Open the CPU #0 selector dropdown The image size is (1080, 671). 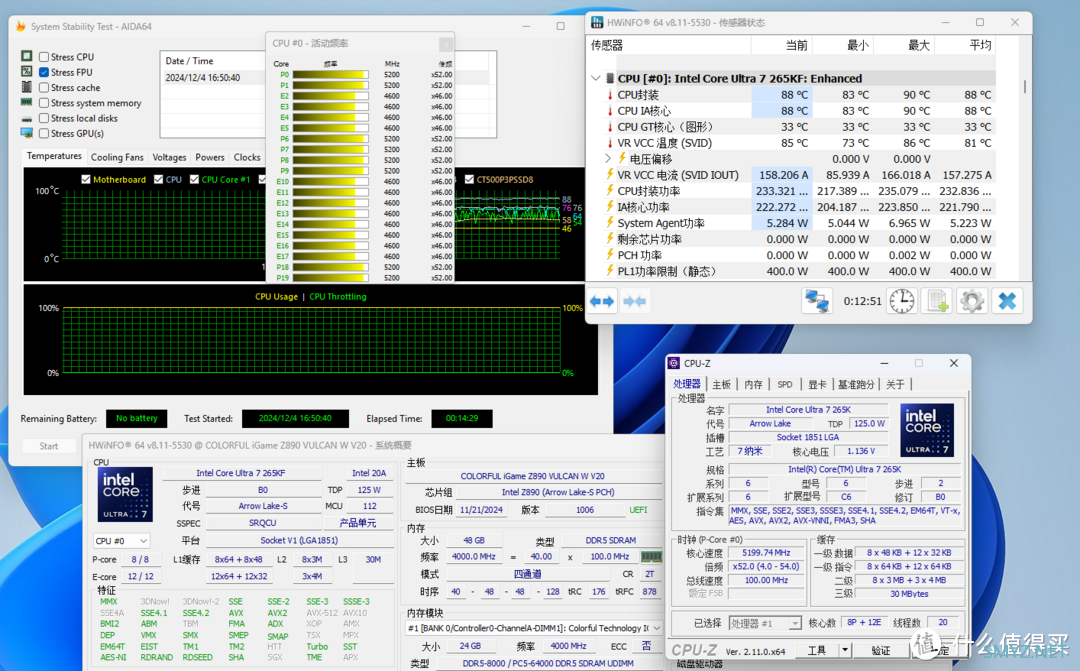[121, 541]
